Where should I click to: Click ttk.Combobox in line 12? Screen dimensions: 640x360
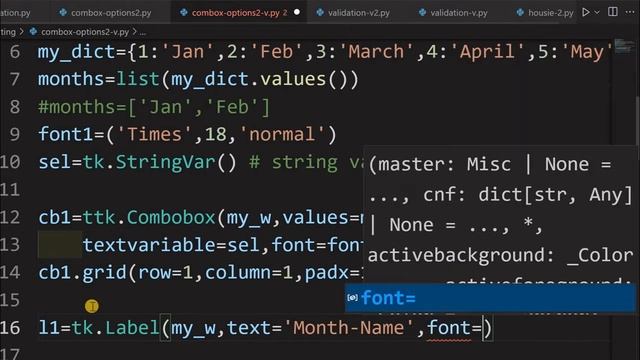pyautogui.click(x=149, y=218)
